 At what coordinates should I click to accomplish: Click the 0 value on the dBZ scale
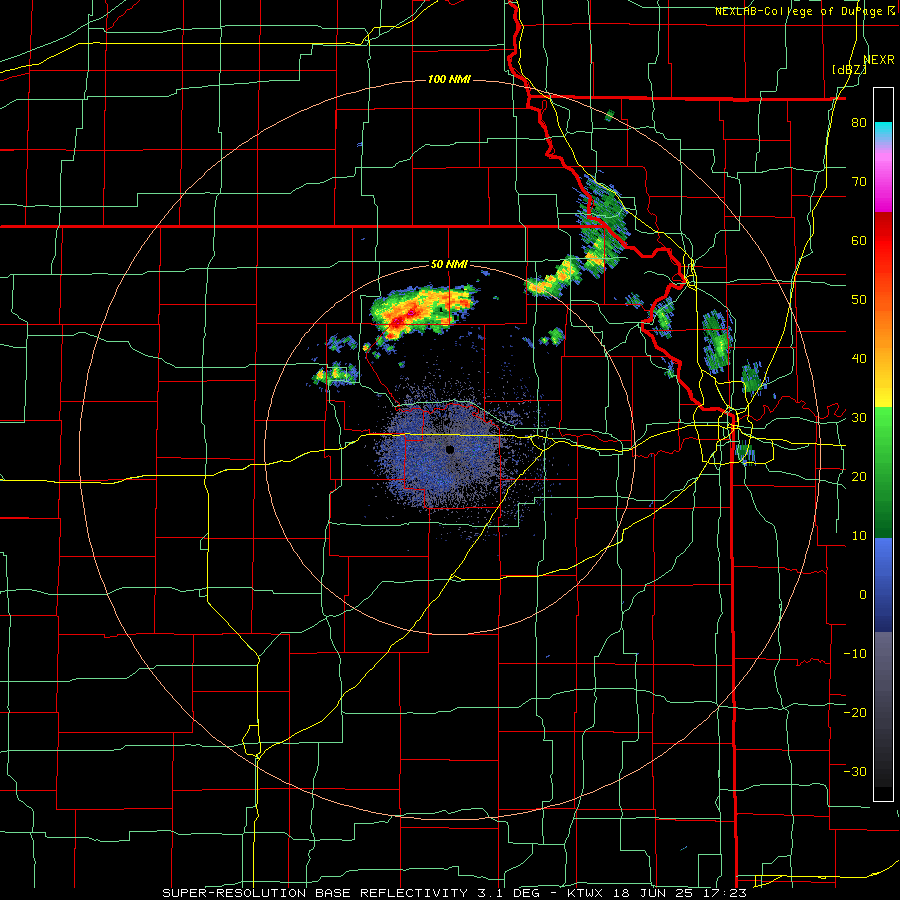point(863,595)
